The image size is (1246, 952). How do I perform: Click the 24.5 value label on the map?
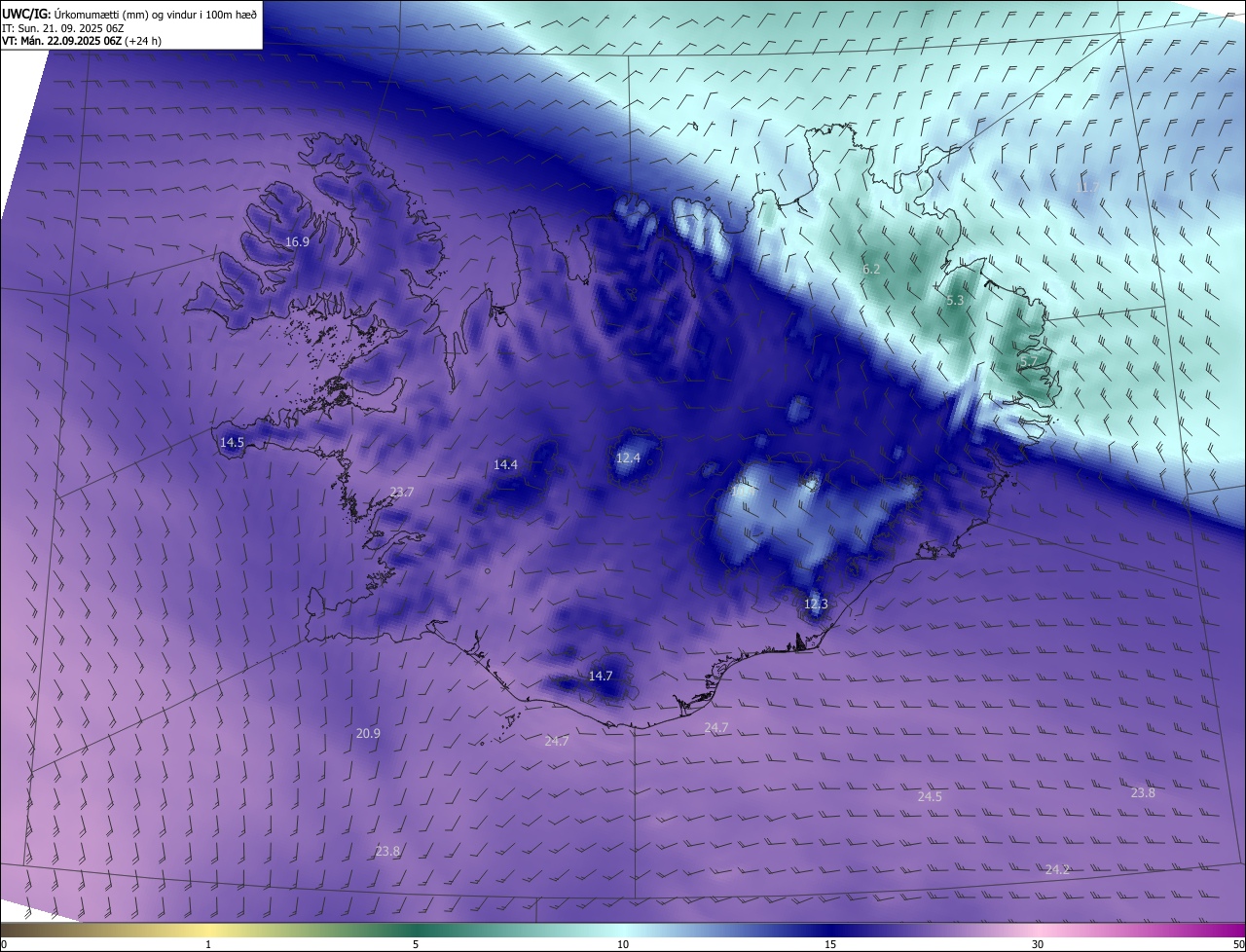pyautogui.click(x=930, y=797)
